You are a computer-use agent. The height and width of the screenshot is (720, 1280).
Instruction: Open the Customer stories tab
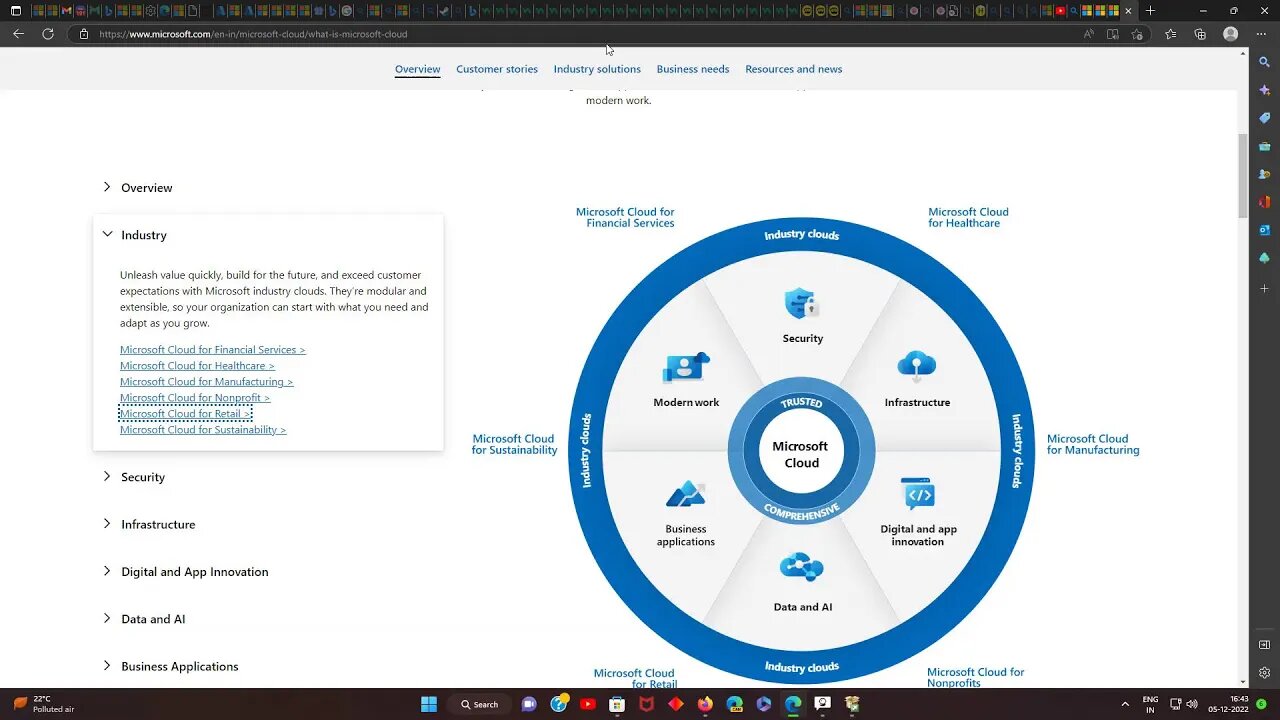coord(497,69)
